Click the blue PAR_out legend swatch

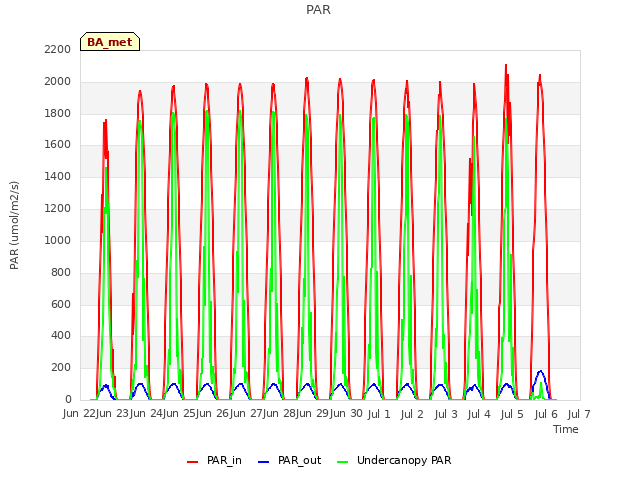click(x=263, y=461)
